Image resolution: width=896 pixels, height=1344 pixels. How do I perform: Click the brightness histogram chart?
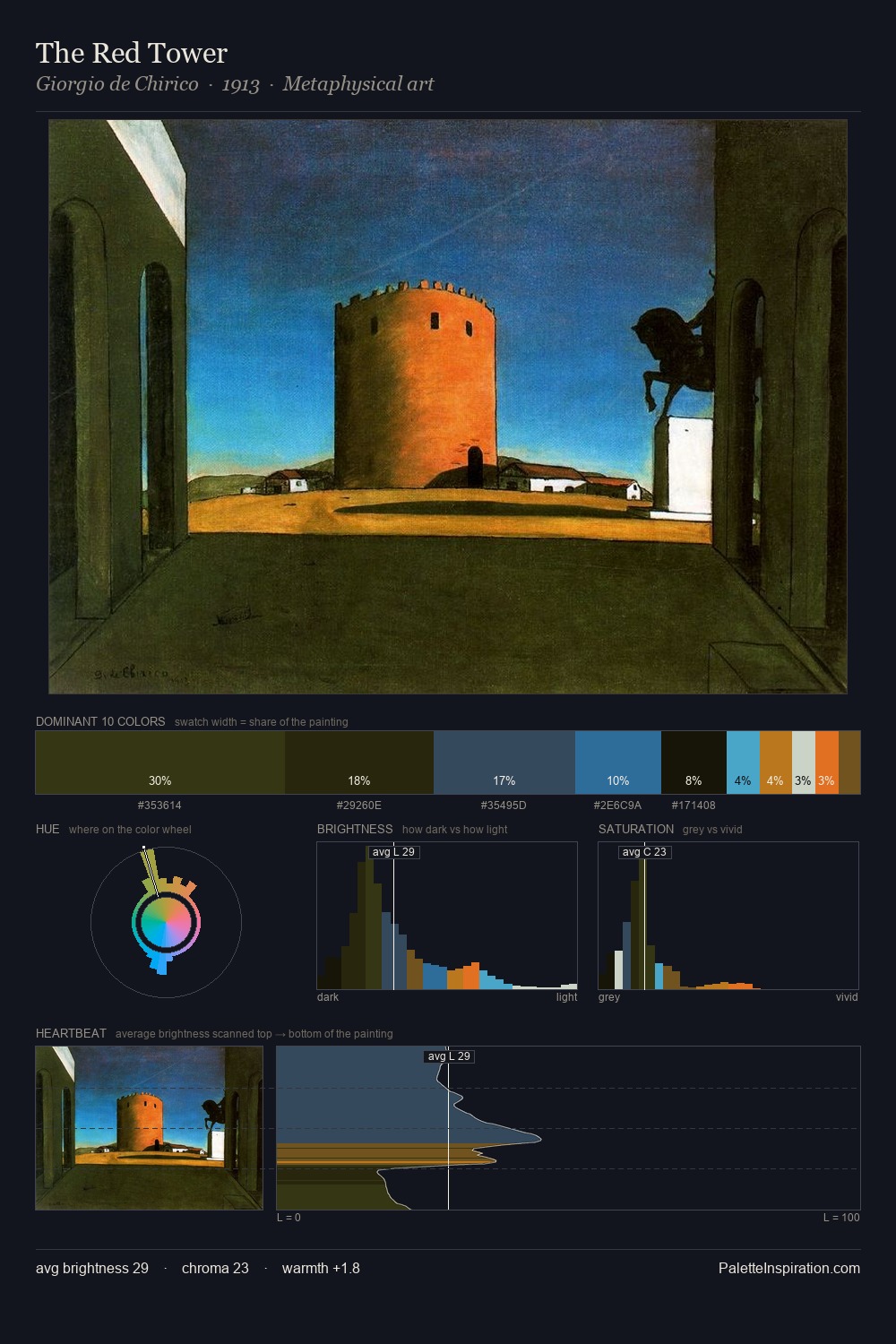[447, 916]
